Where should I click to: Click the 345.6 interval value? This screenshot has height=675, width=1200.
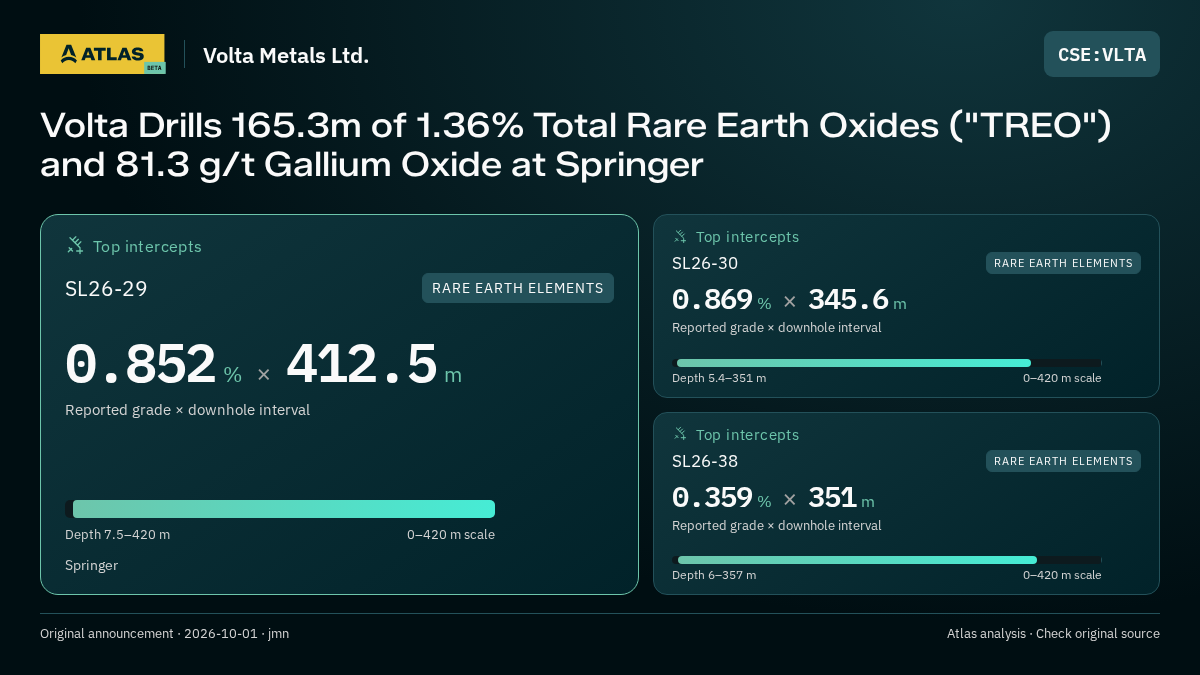coord(848,300)
